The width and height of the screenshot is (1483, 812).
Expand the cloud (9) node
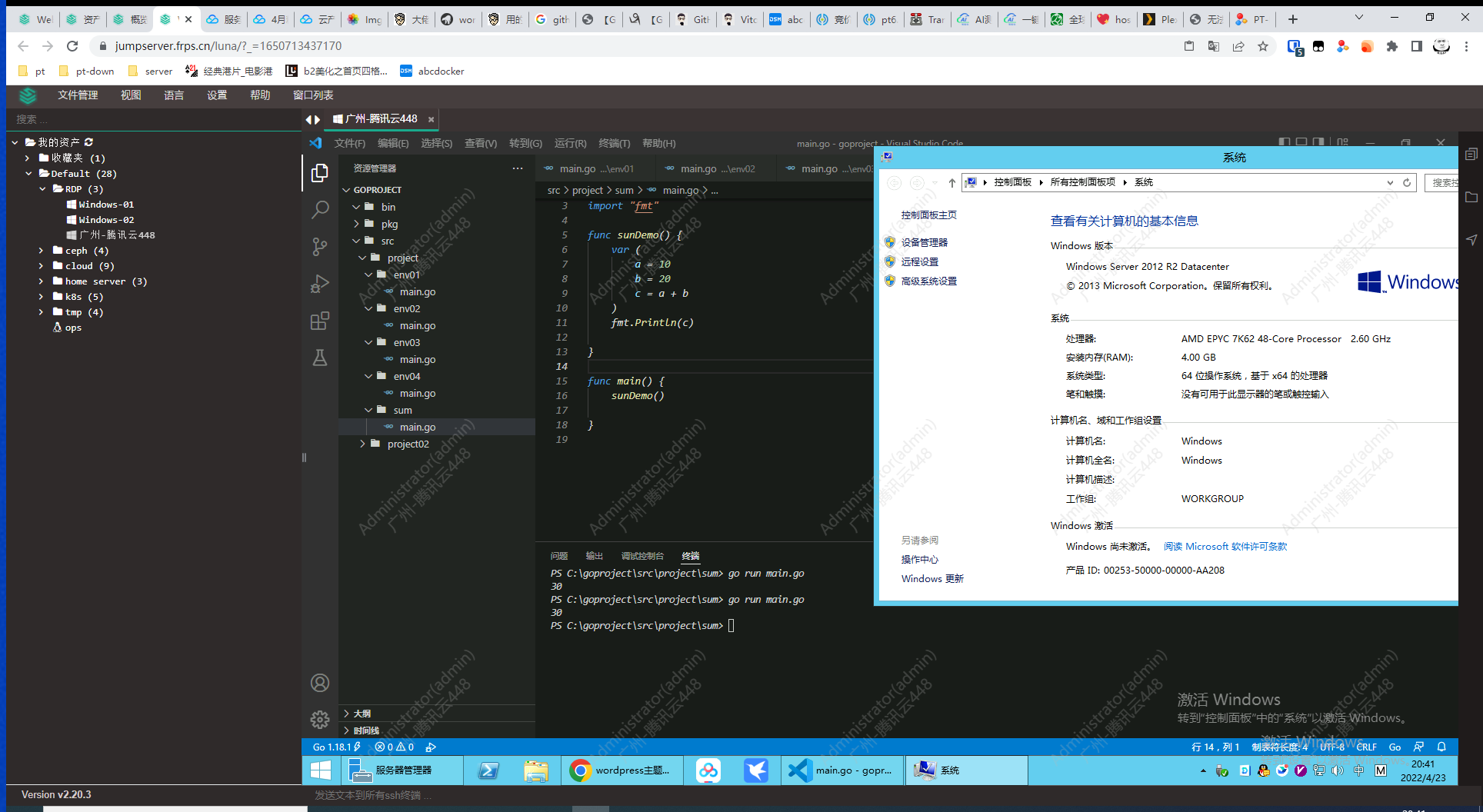pyautogui.click(x=41, y=266)
